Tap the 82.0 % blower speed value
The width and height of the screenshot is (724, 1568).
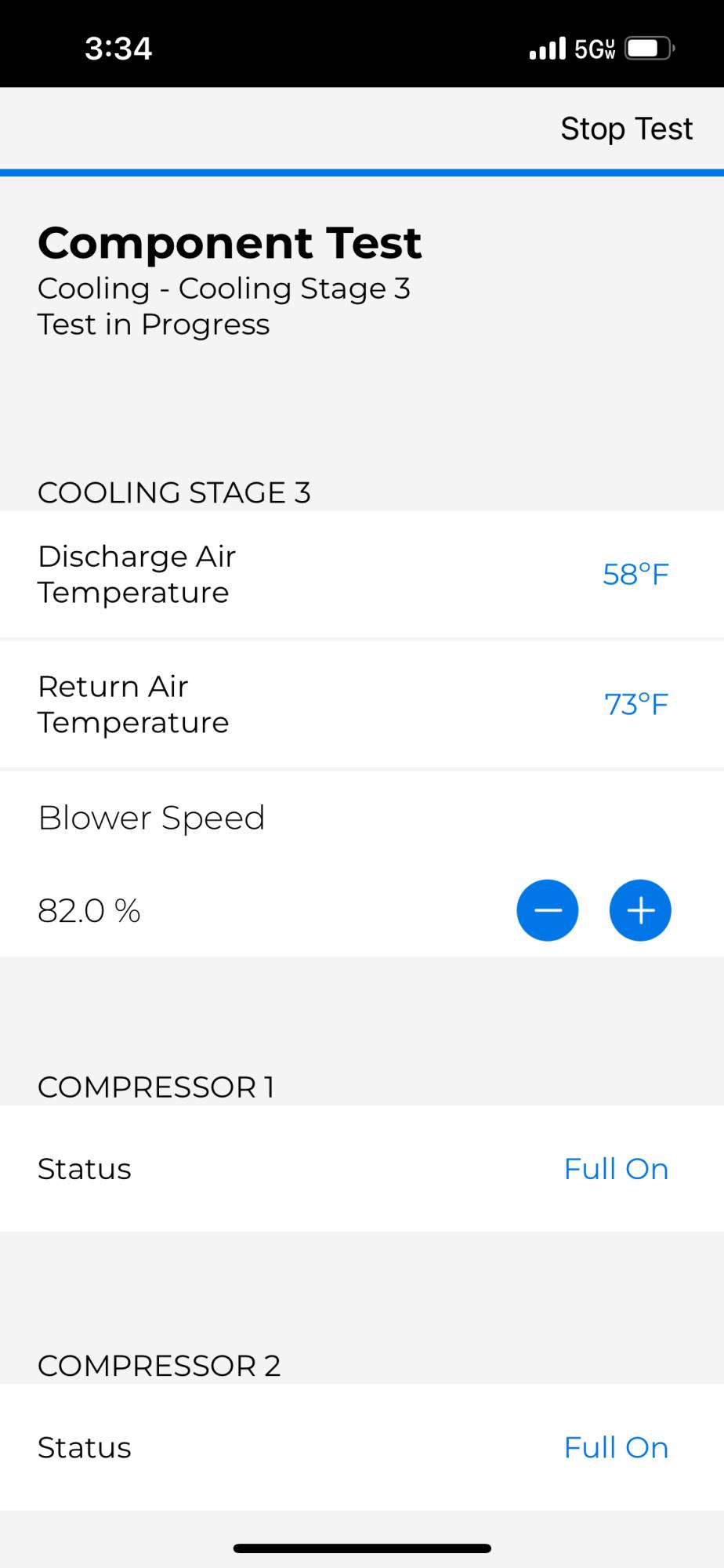coord(89,911)
